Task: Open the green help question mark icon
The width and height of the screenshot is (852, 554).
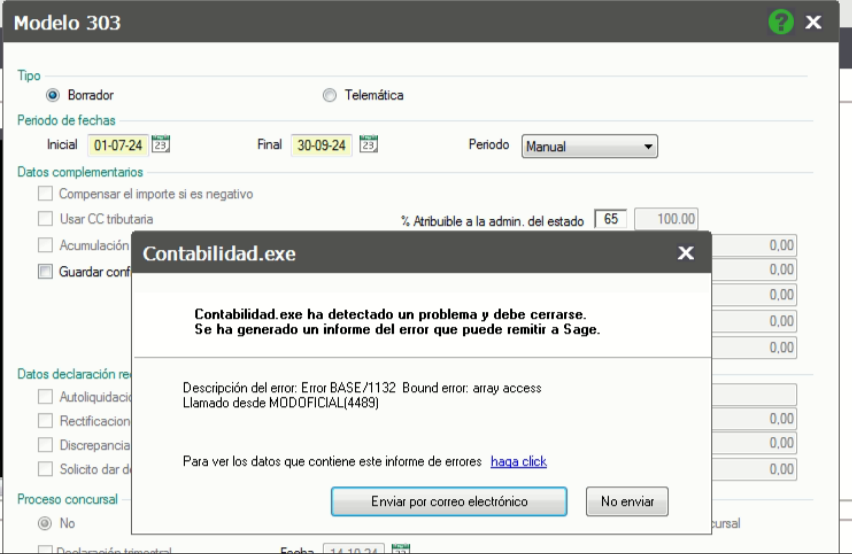Action: pyautogui.click(x=781, y=22)
